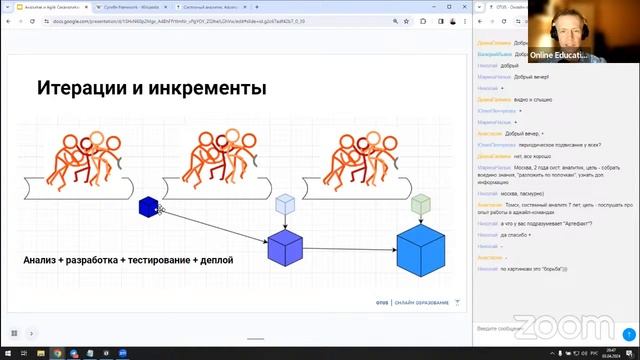The image size is (640, 360).
Task: Select the slide title 'Итерации и инкременты'
Action: tap(152, 88)
